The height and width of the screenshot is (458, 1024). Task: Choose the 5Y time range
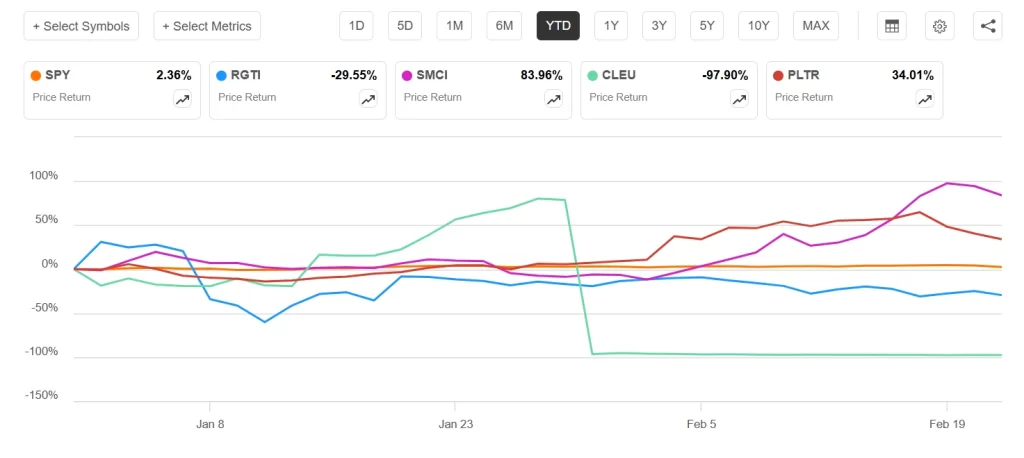point(707,26)
